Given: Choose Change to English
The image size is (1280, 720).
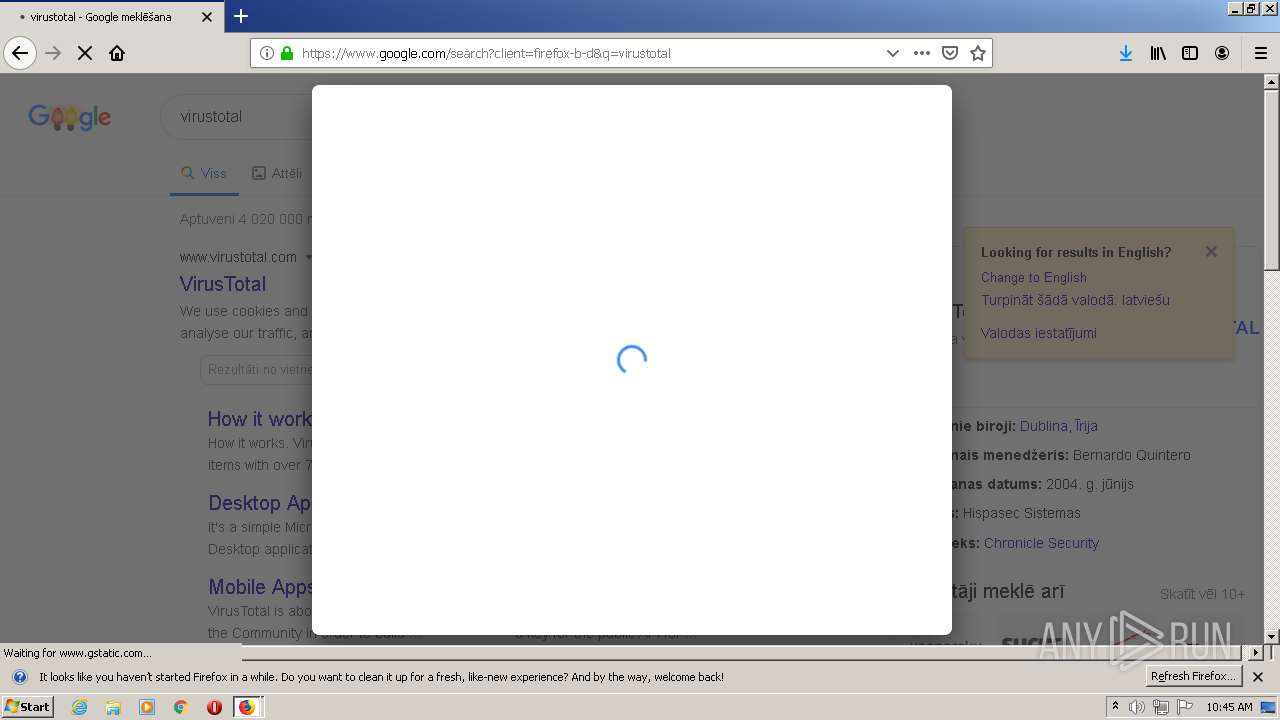Looking at the screenshot, I should coord(1033,277).
